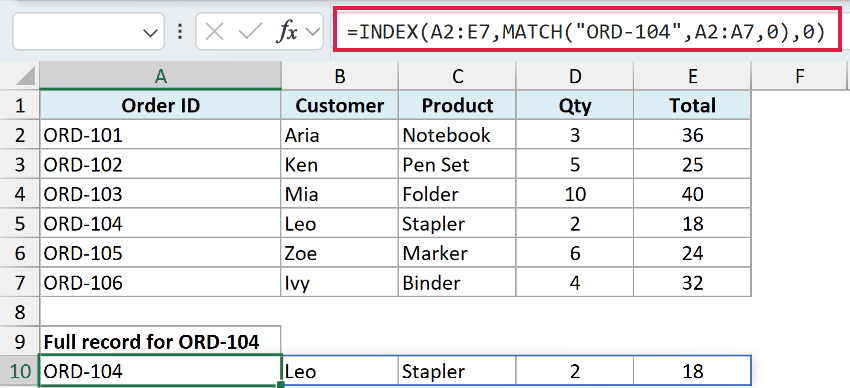Select row 7 header
Image resolution: width=850 pixels, height=388 pixels.
[20, 282]
